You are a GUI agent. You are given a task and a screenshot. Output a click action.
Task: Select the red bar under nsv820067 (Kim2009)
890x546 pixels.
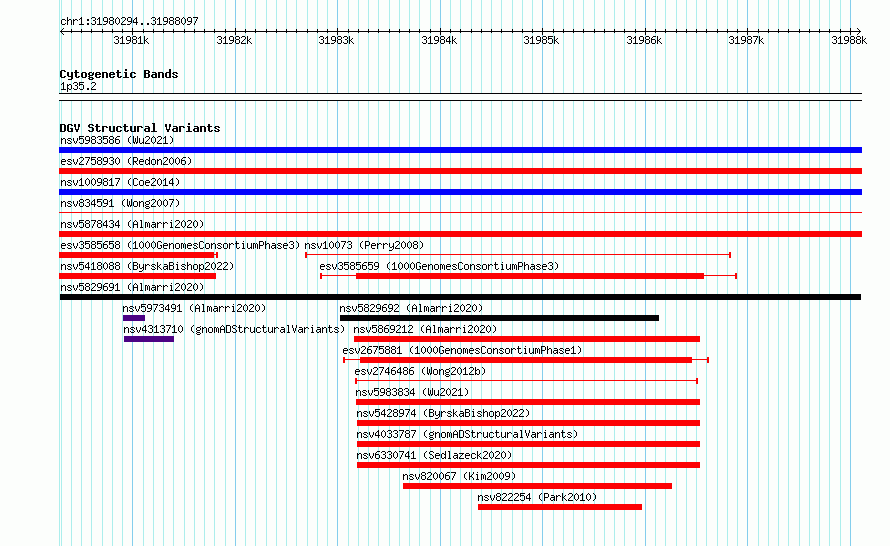[x=537, y=486]
